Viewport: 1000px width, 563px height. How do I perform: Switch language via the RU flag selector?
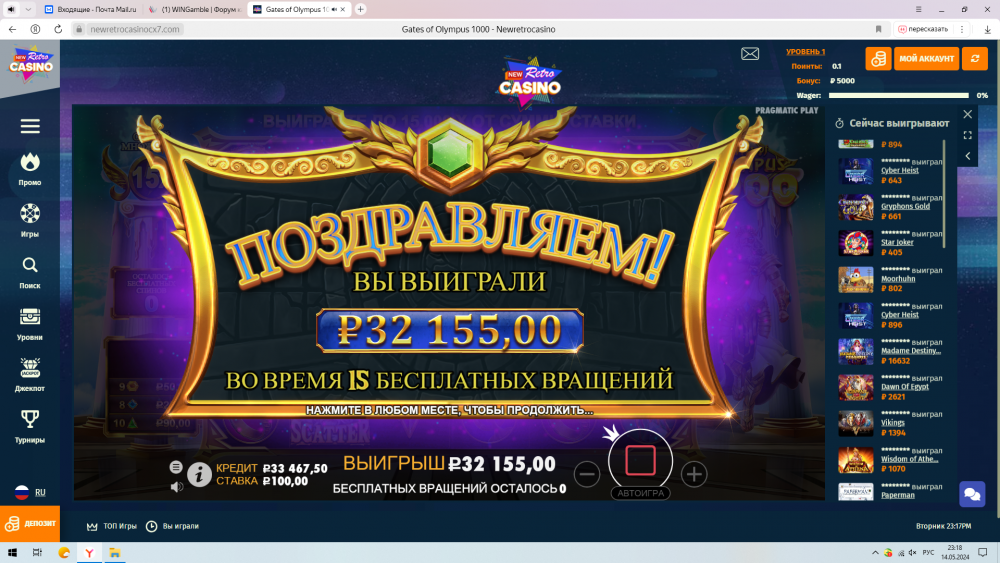tap(30, 492)
